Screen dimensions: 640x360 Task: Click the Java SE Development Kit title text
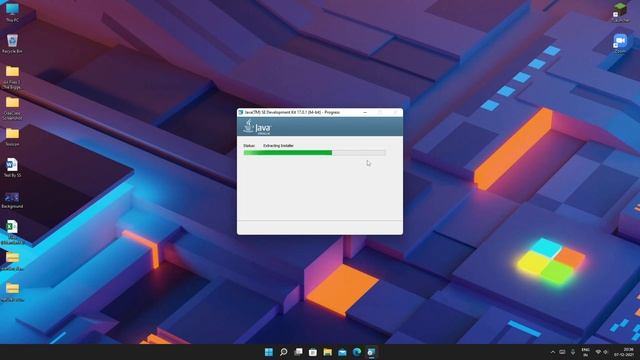(292, 112)
